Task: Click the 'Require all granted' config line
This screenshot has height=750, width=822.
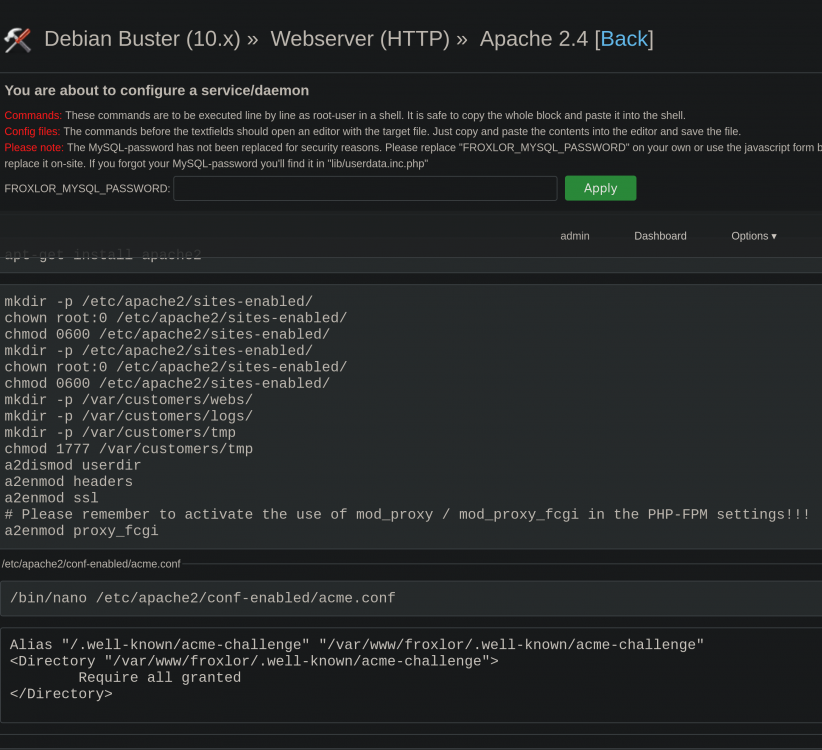Action: pyautogui.click(x=159, y=678)
